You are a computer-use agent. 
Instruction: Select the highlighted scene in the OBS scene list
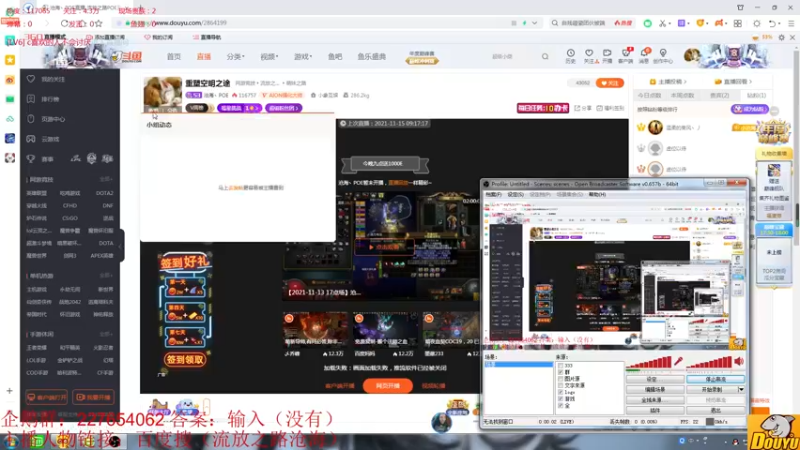518,365
